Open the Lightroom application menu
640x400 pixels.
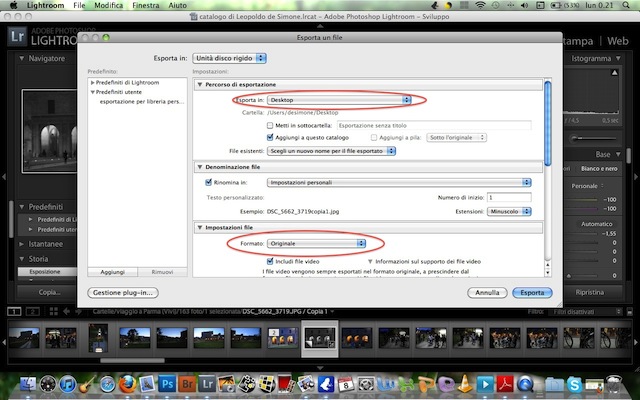tap(45, 5)
